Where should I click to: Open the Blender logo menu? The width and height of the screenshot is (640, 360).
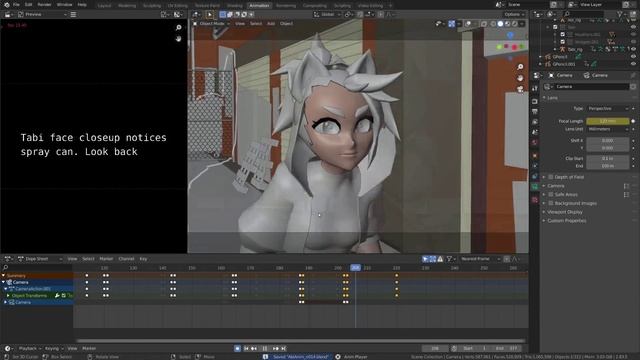(x=7, y=5)
